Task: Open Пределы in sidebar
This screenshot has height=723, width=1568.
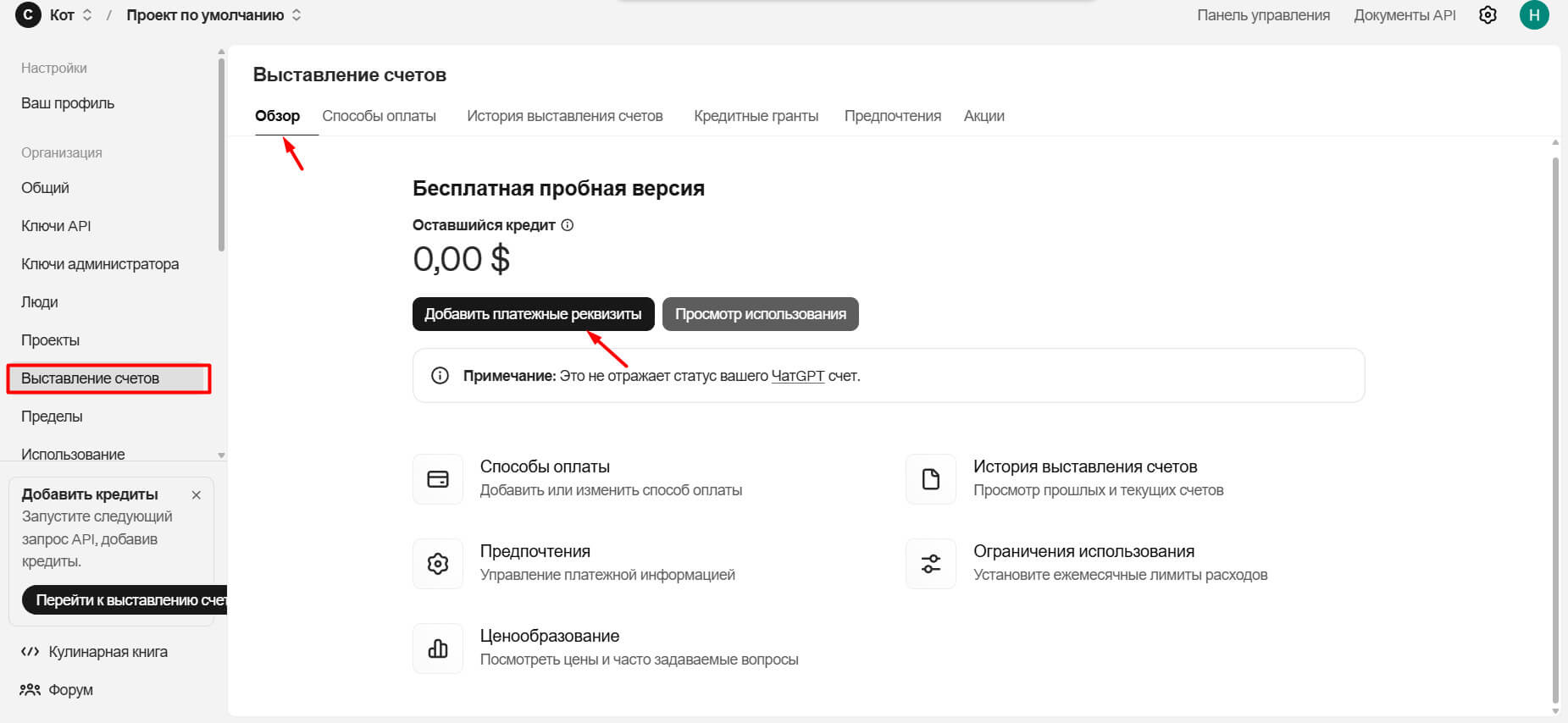Action: [52, 417]
